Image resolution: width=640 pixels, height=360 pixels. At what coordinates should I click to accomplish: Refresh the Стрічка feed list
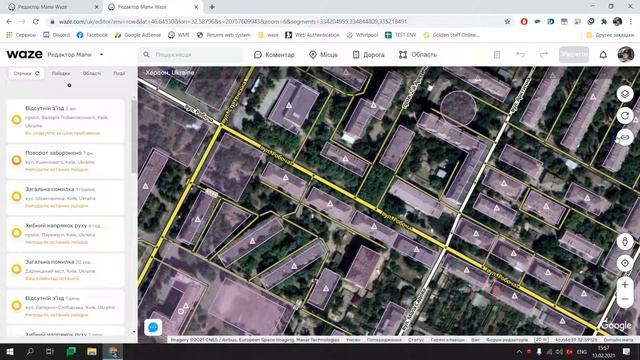[38, 73]
